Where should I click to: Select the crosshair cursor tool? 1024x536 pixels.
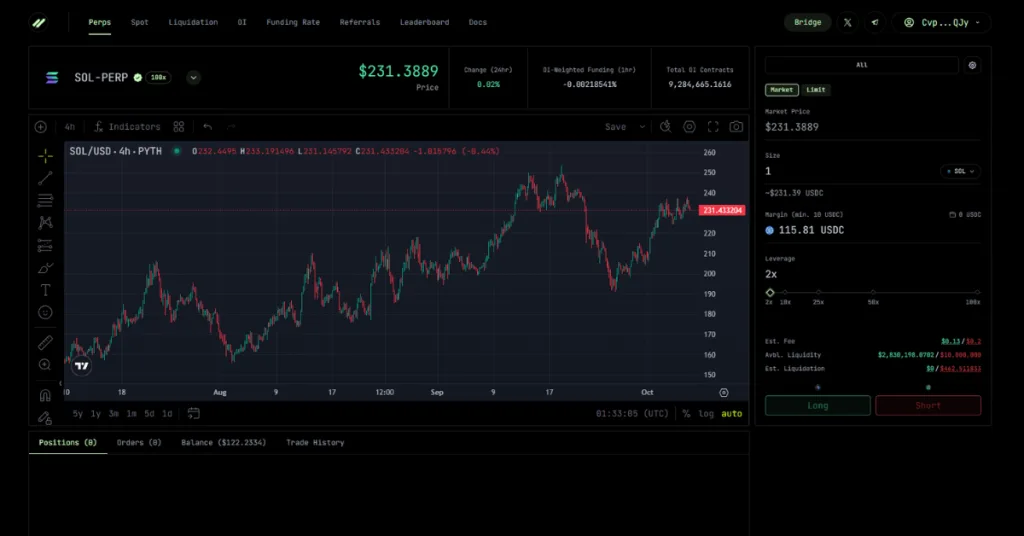[45, 156]
